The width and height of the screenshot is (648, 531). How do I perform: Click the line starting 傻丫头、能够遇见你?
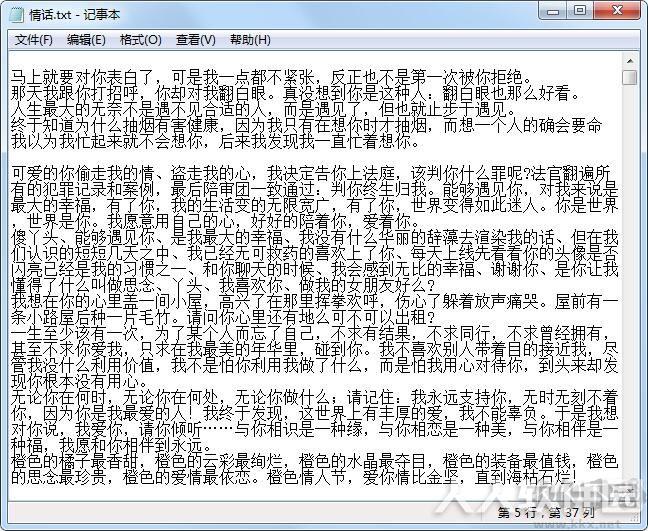click(x=314, y=238)
